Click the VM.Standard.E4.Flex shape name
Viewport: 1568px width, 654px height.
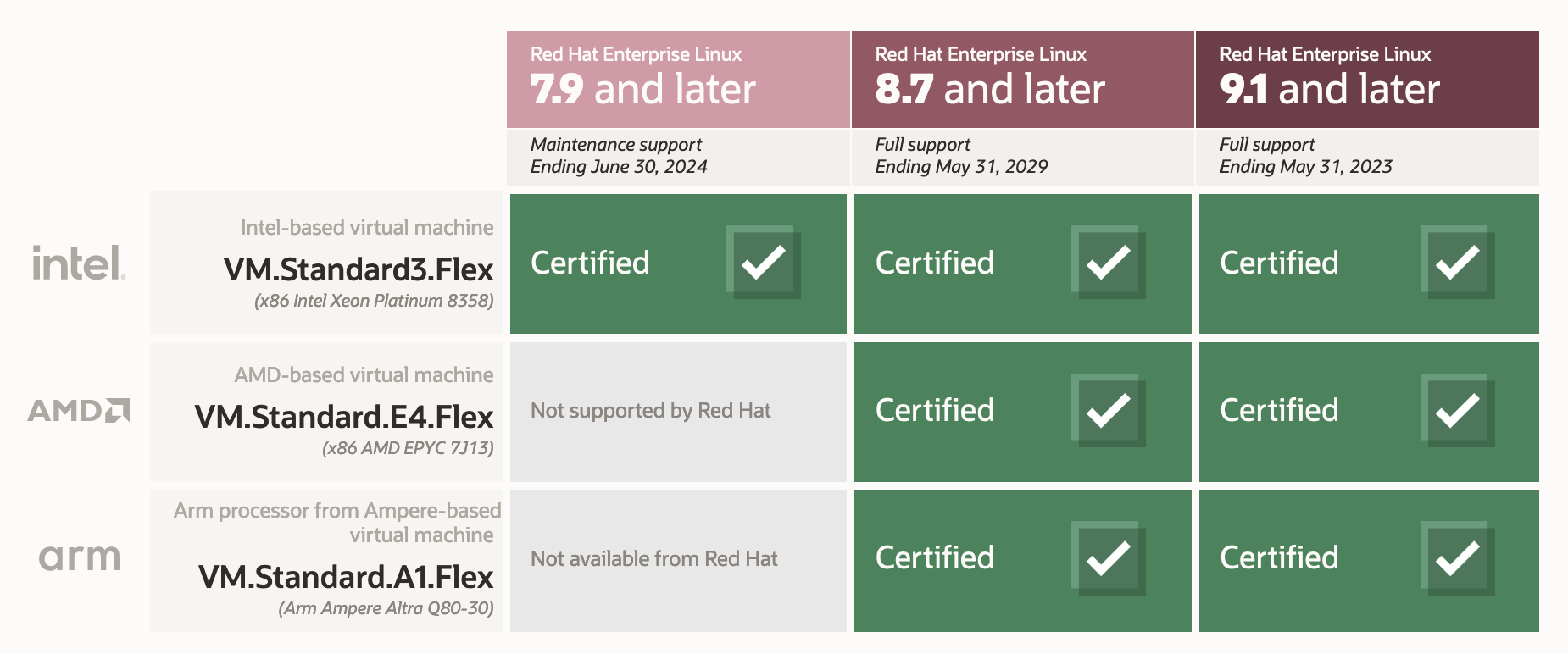[x=344, y=417]
